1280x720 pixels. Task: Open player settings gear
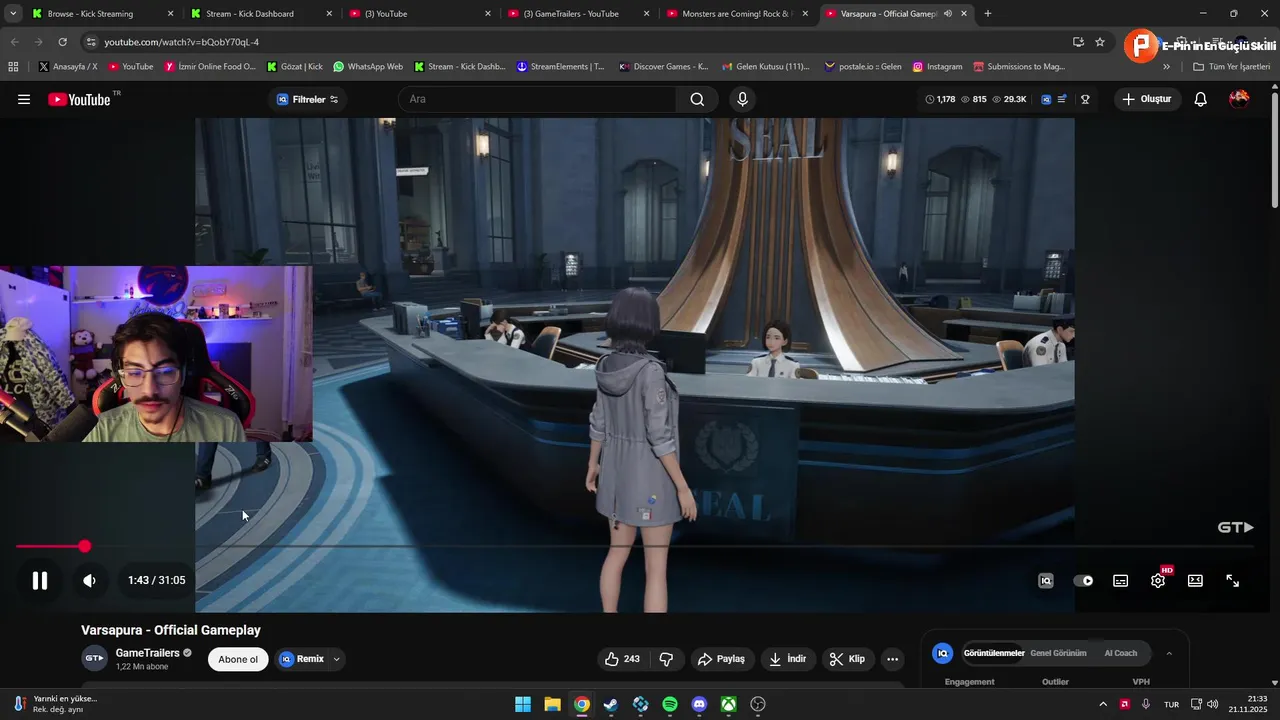(x=1158, y=580)
